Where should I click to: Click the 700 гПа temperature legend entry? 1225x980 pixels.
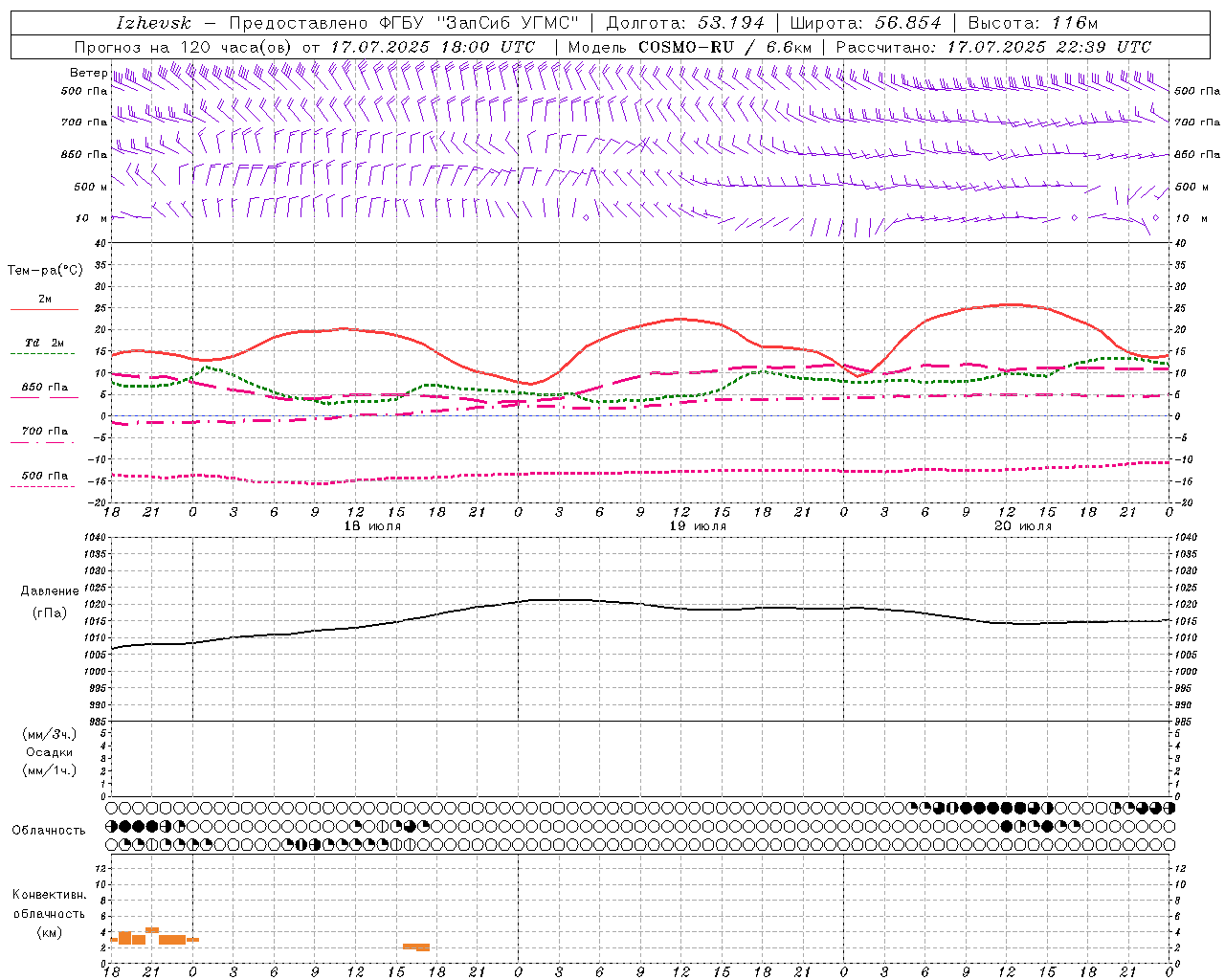click(44, 432)
